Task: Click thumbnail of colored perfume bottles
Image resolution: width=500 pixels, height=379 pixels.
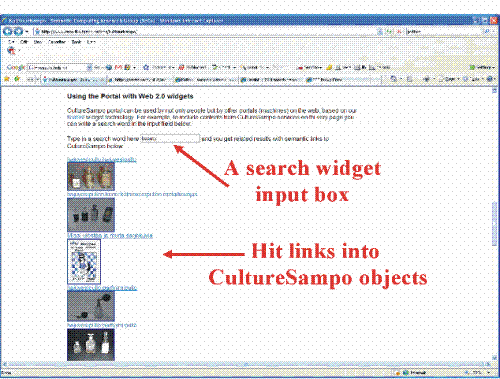Action: 91,177
